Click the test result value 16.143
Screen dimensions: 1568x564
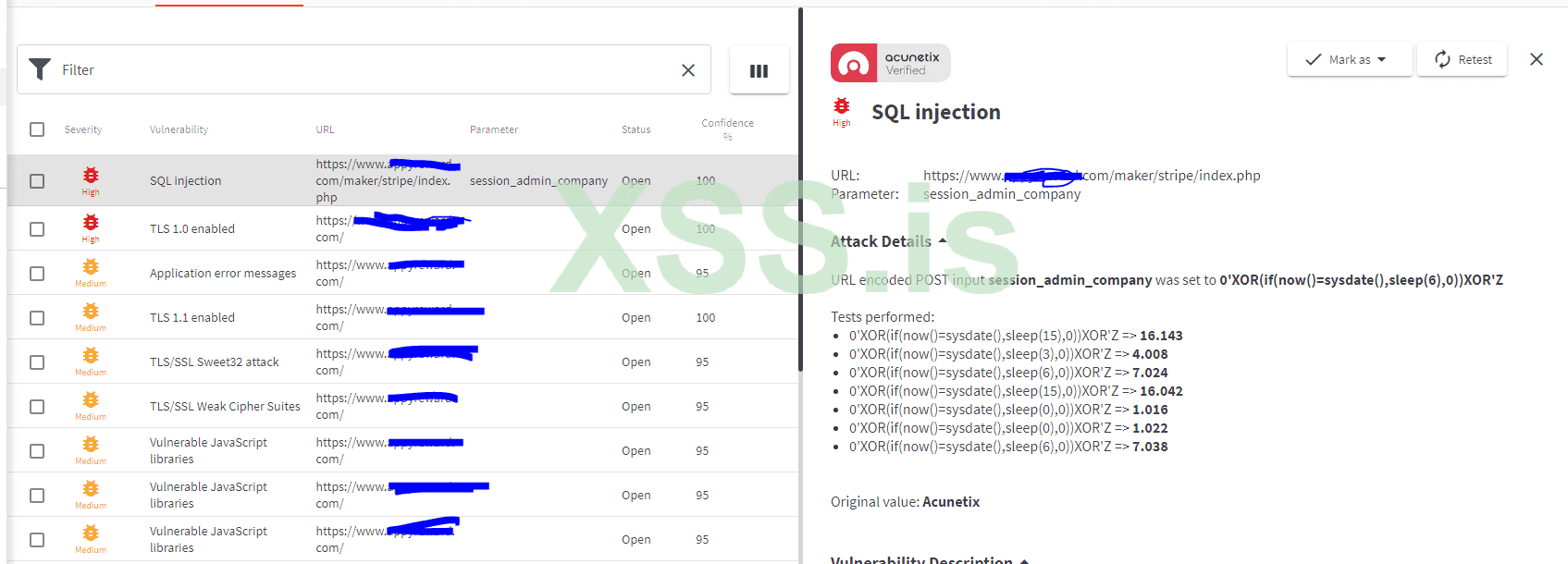[x=1161, y=336]
